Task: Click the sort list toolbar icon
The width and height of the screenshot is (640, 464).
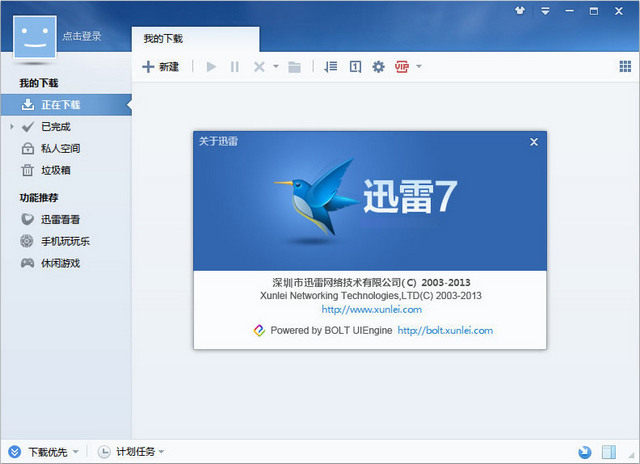Action: 331,67
